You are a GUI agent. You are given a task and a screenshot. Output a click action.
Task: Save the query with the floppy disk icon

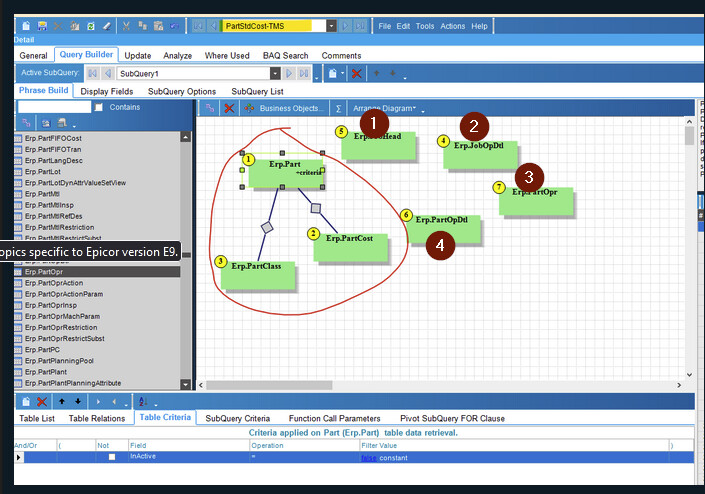(x=42, y=26)
